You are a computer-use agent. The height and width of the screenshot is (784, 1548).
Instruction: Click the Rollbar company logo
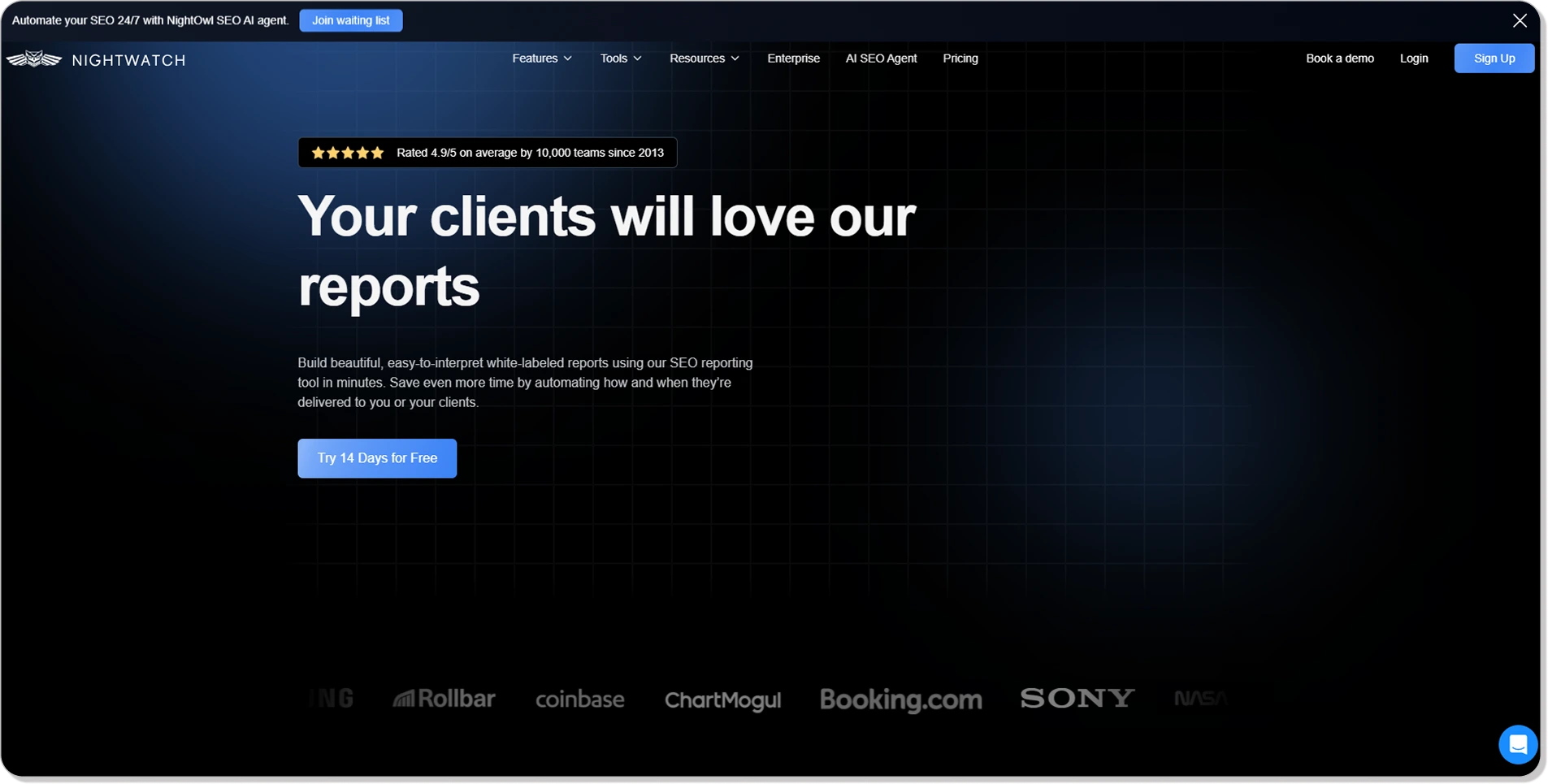(x=444, y=698)
